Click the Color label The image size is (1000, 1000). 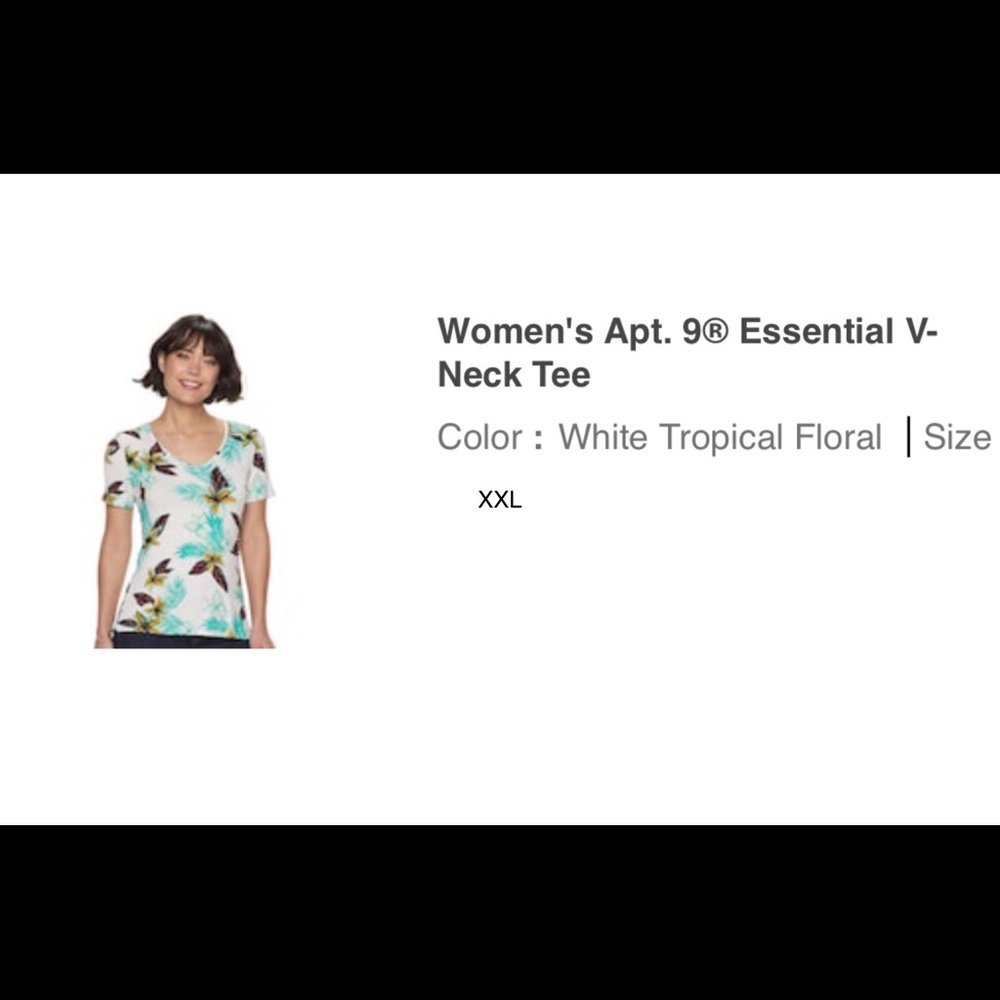(x=480, y=438)
